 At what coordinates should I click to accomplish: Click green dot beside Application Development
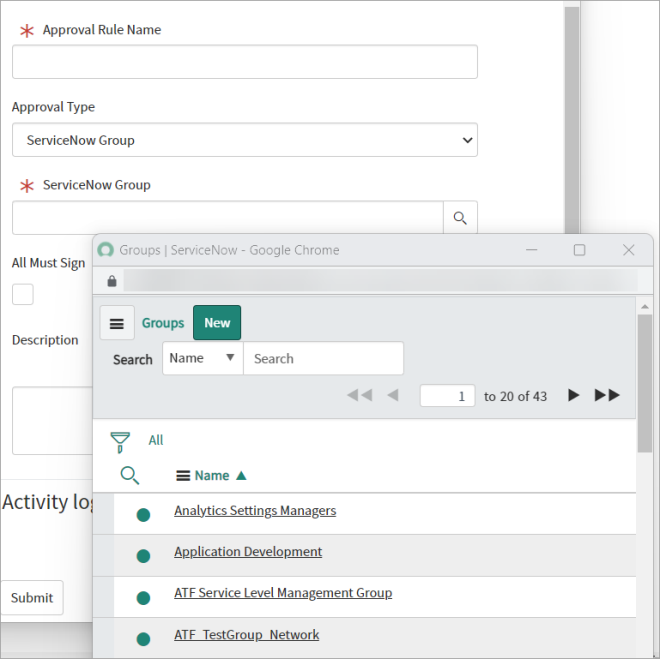click(144, 556)
